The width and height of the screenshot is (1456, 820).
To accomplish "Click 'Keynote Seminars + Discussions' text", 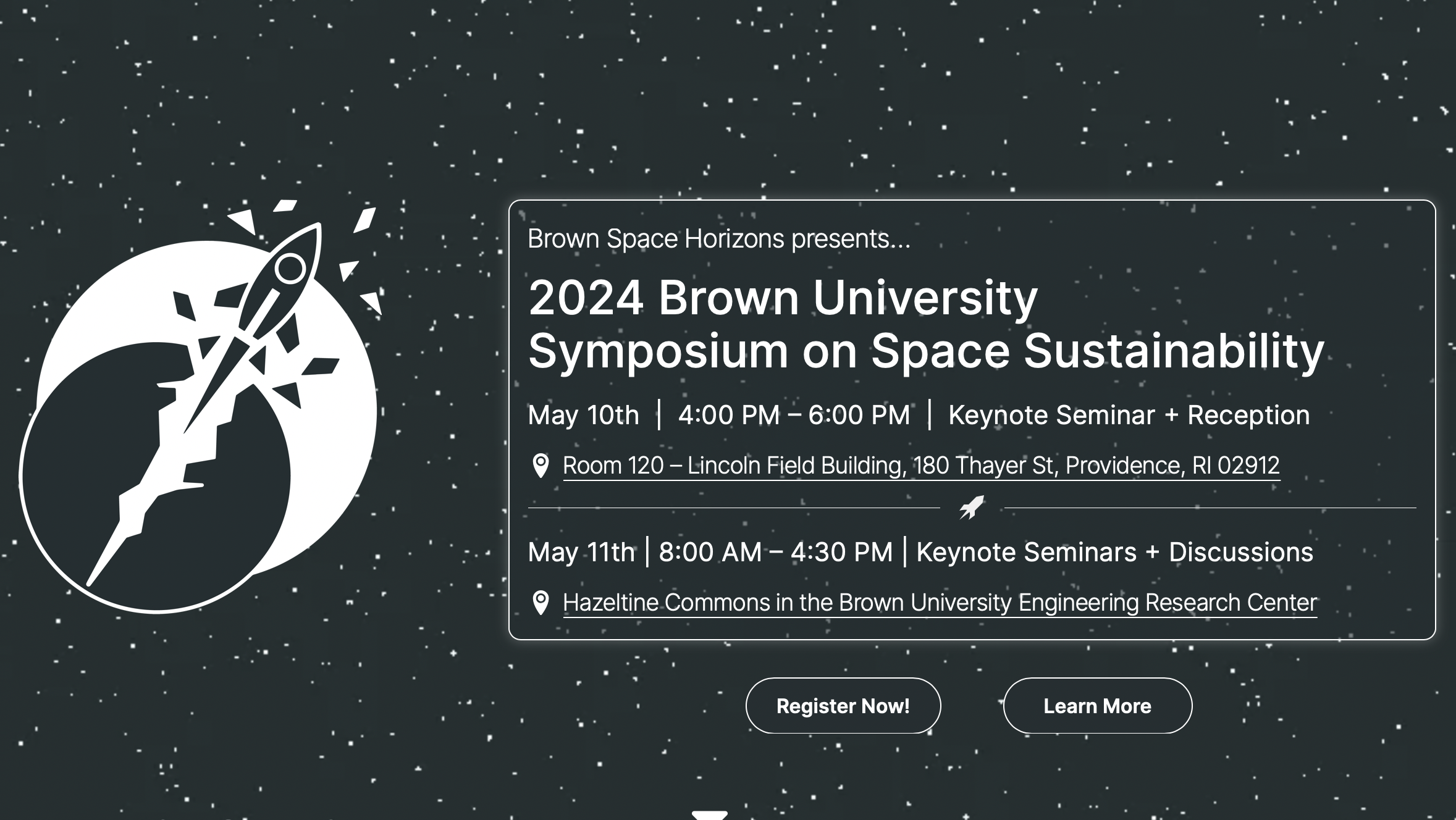I will tap(1114, 552).
